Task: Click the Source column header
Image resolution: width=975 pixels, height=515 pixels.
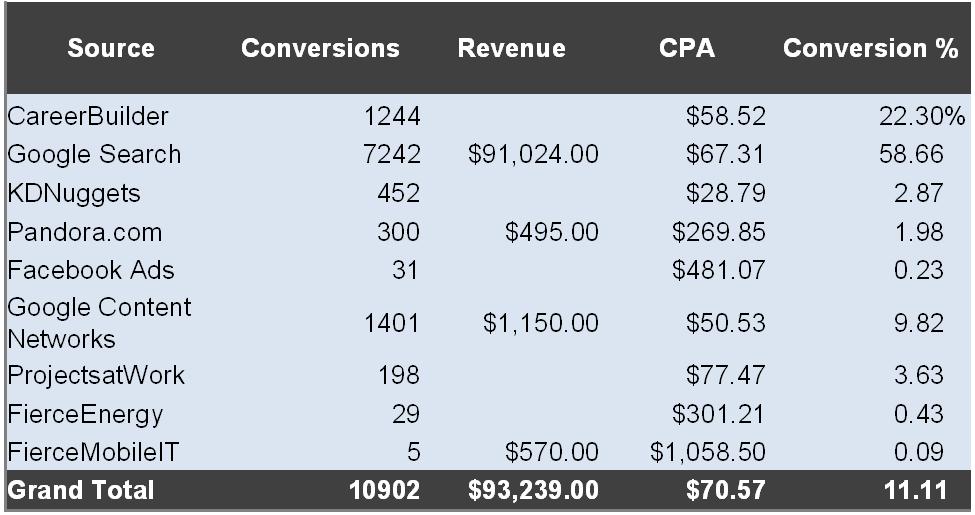Action: coord(111,49)
